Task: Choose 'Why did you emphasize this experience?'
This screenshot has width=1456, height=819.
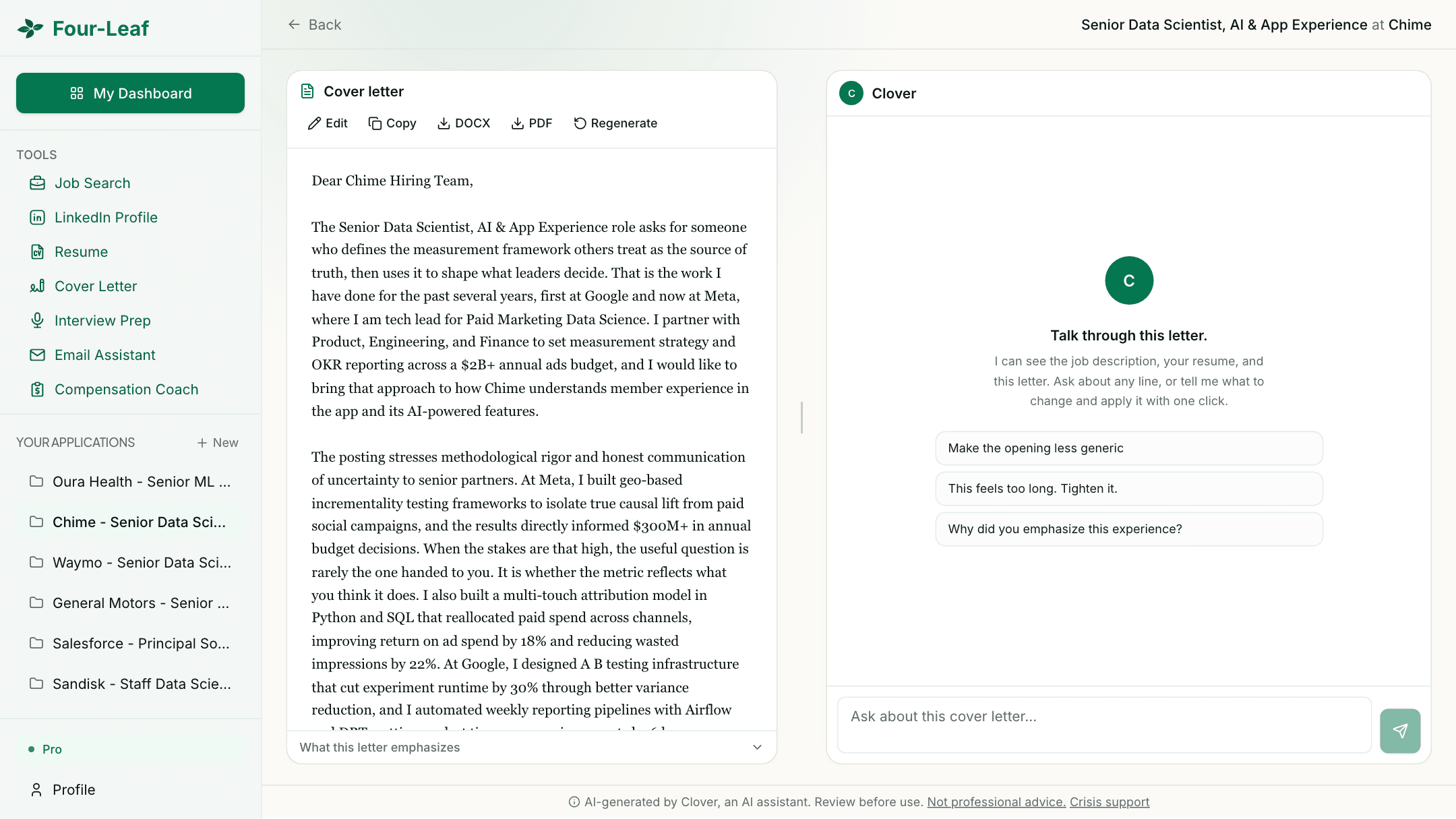Action: click(x=1129, y=529)
